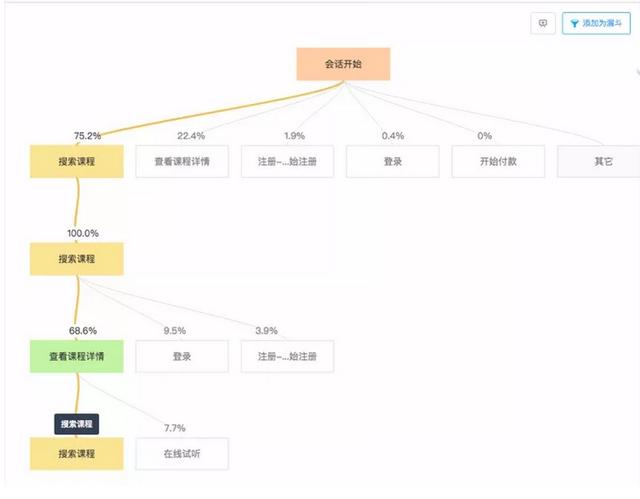Select the 开始付款 node
Screen dimensions: 640x499
point(497,161)
